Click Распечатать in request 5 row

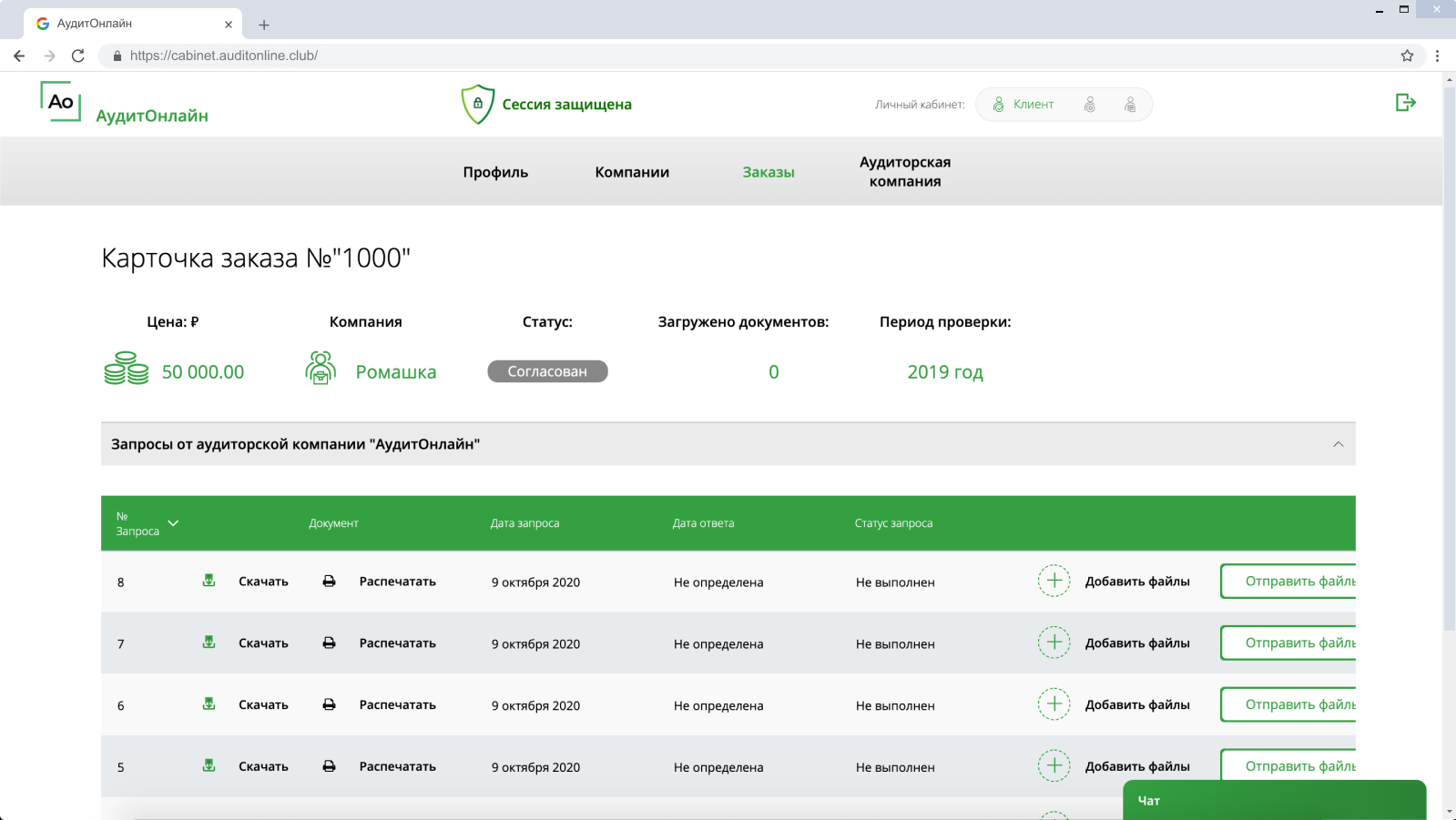point(398,767)
